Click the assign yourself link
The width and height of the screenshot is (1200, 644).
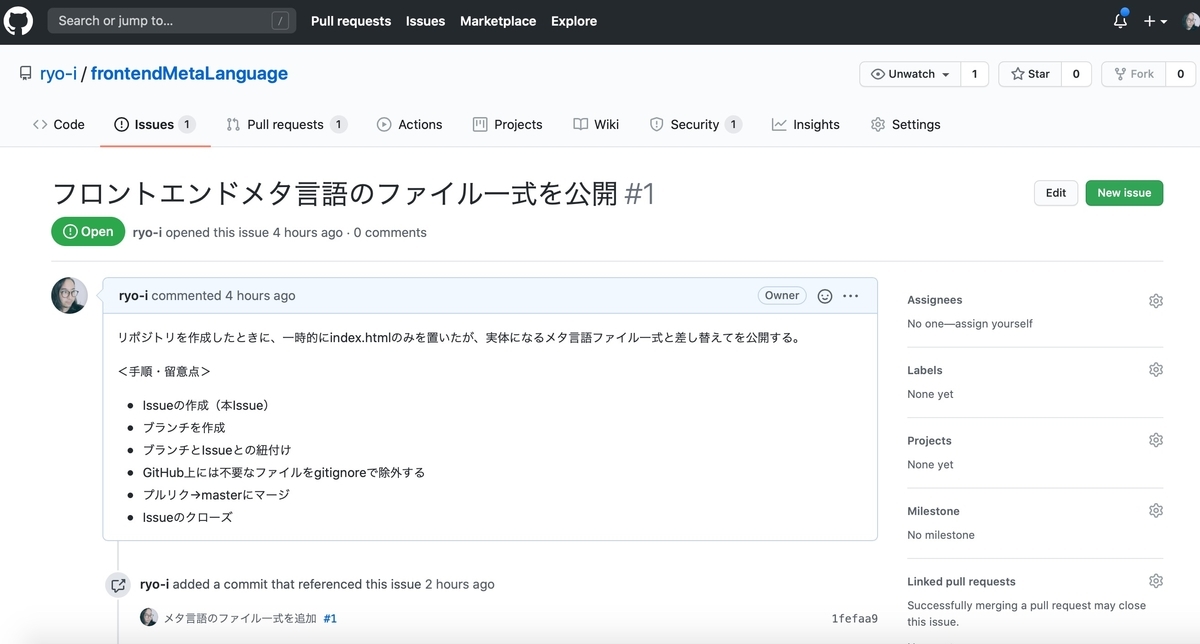(996, 324)
